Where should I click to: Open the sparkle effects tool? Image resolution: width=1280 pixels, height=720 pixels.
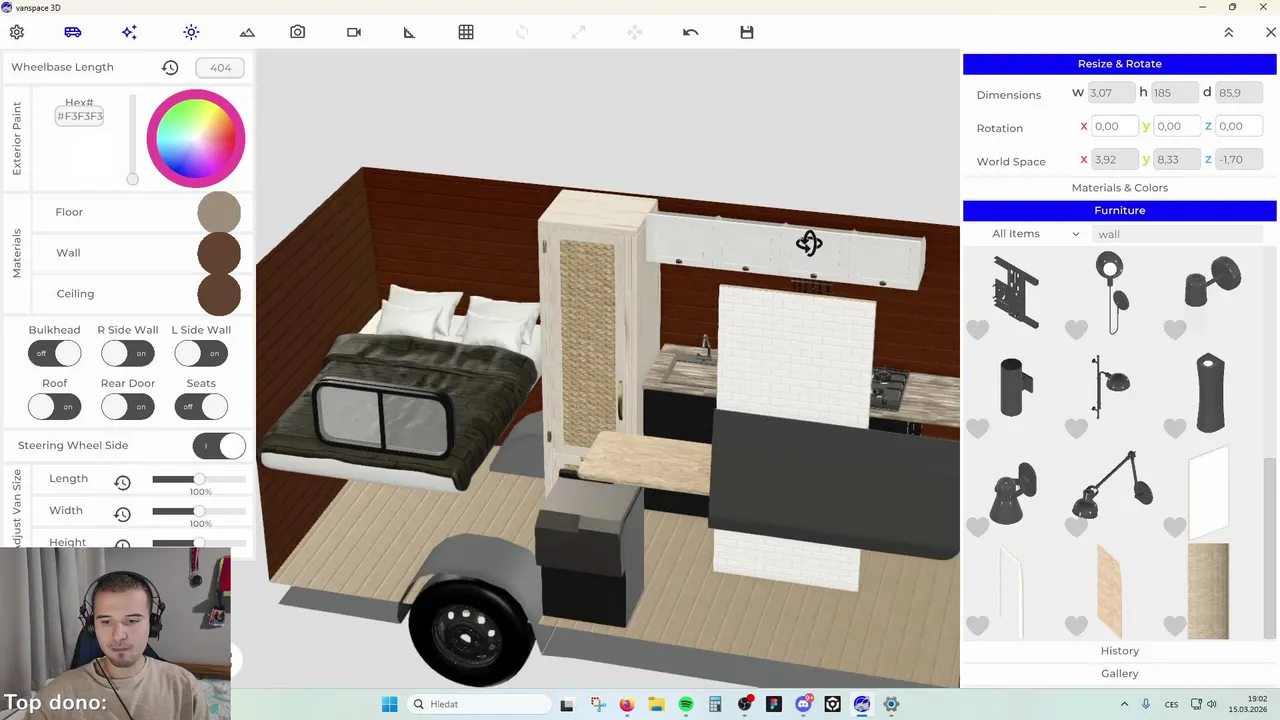tap(129, 32)
